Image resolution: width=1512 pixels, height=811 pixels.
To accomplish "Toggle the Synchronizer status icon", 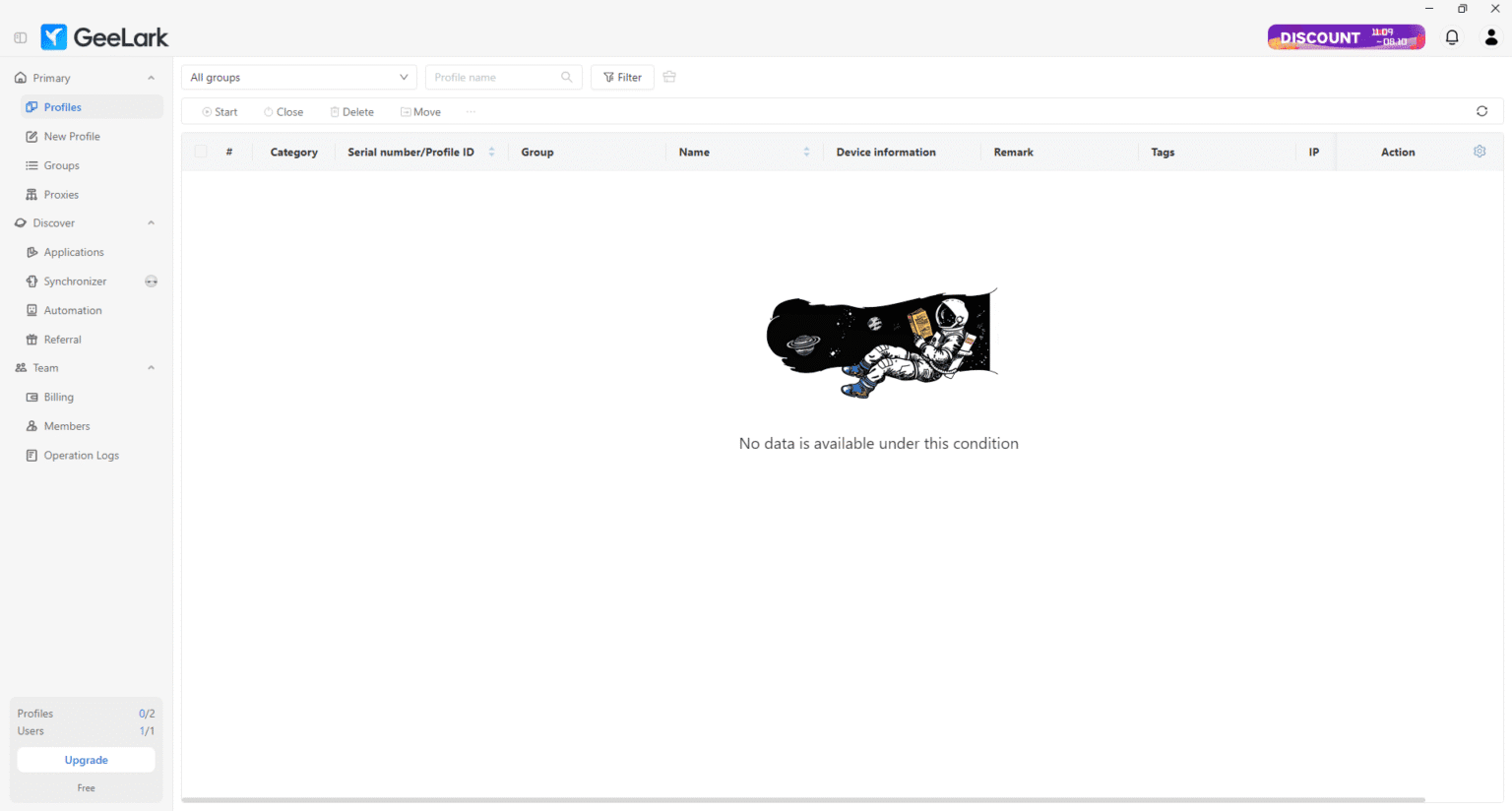I will [x=151, y=281].
